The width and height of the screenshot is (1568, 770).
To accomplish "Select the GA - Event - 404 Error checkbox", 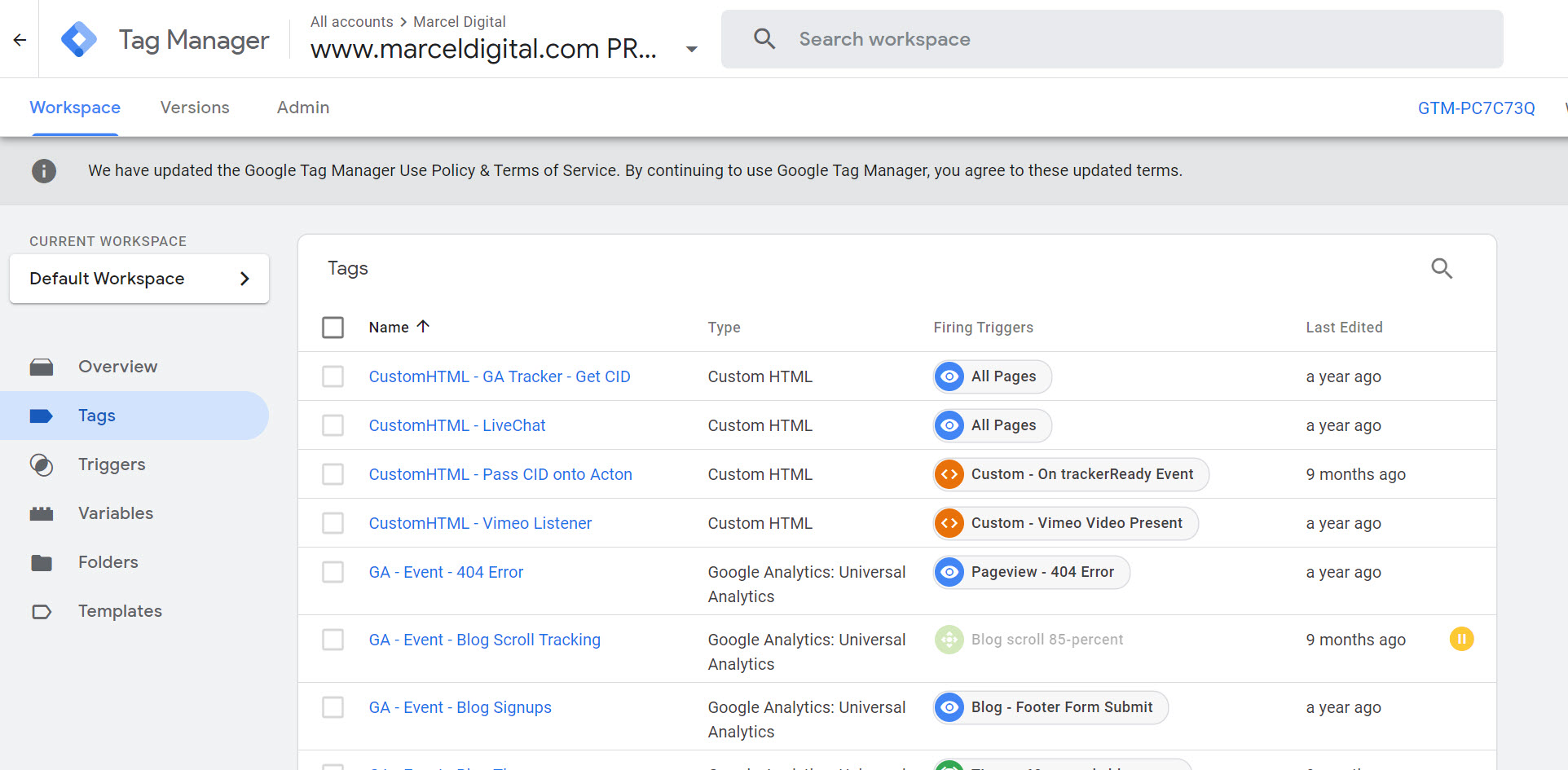I will point(333,572).
